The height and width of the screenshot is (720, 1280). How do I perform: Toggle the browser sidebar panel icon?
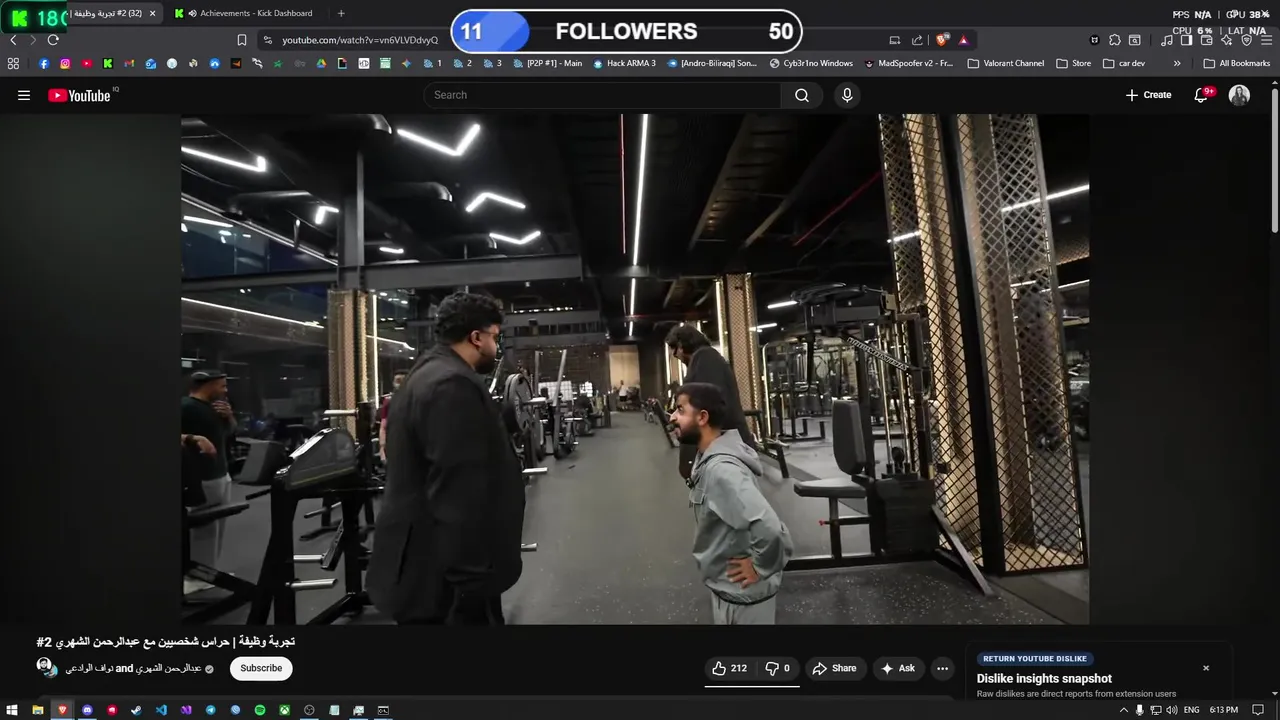coord(1186,40)
